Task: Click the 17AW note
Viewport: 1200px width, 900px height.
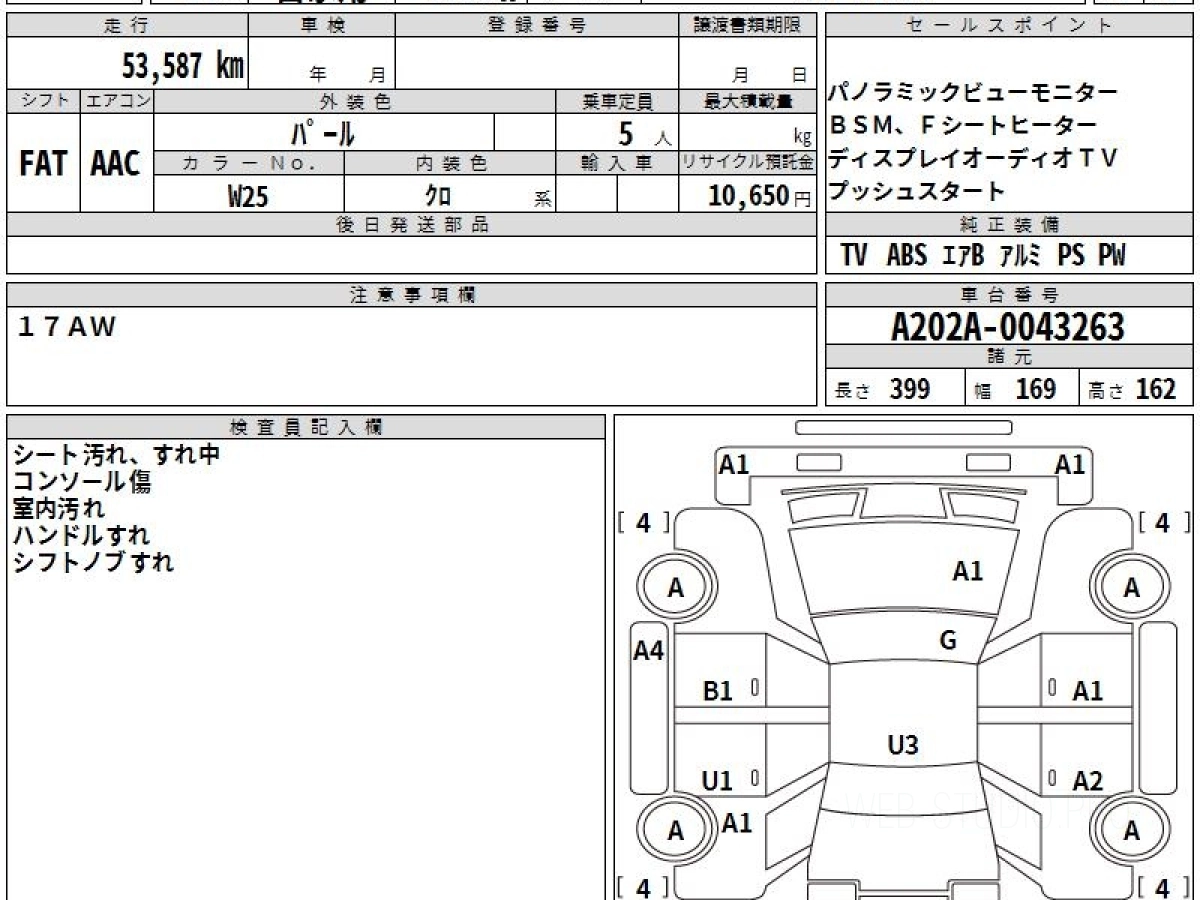Action: pyautogui.click(x=67, y=327)
